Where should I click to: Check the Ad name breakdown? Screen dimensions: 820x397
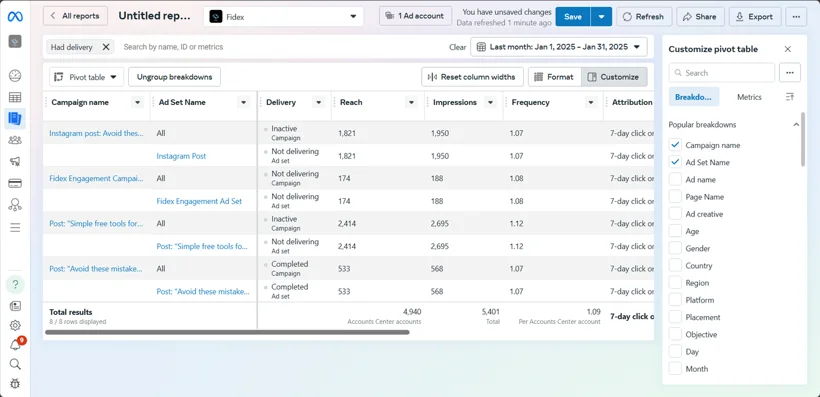point(676,179)
